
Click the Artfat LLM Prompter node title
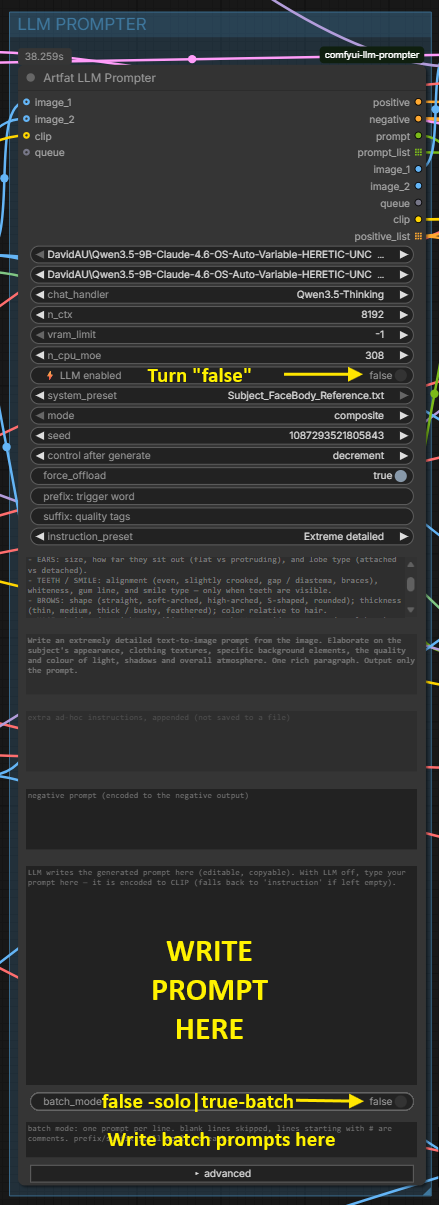click(99, 78)
